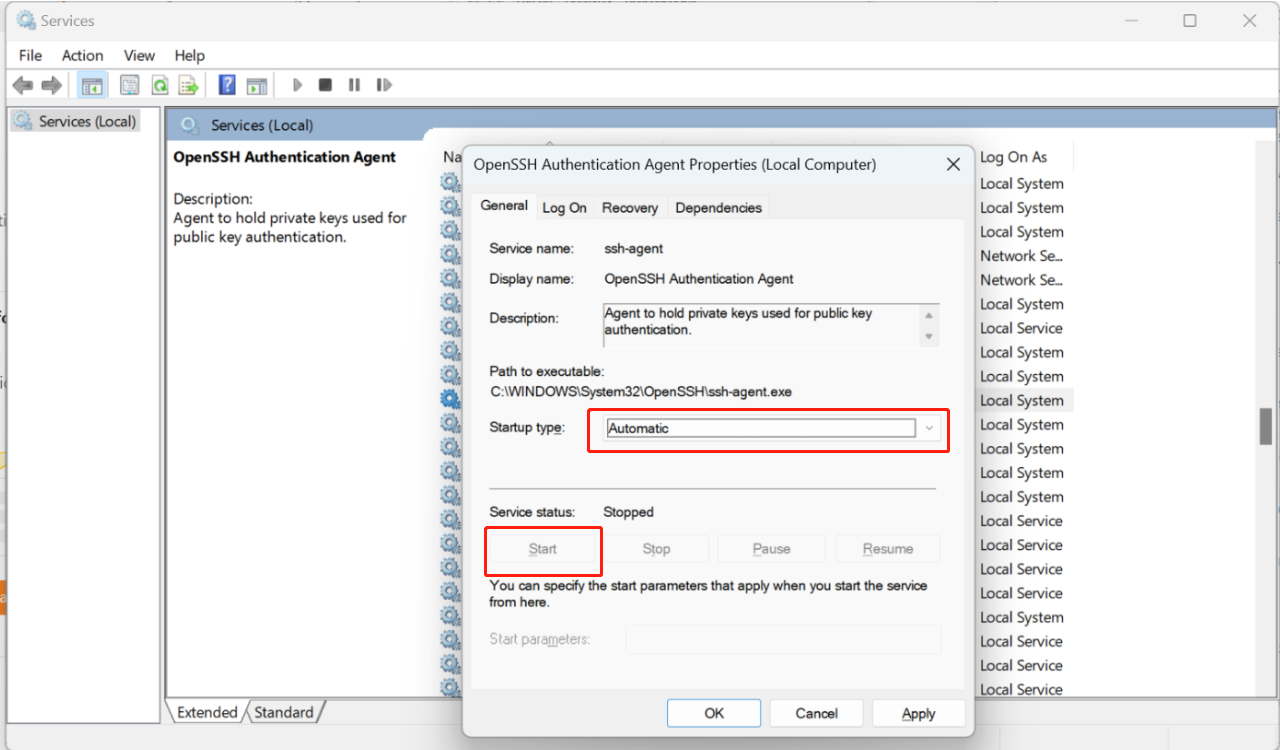This screenshot has width=1280, height=750.
Task: Close the OpenSSH Properties dialog with X
Action: (x=953, y=164)
